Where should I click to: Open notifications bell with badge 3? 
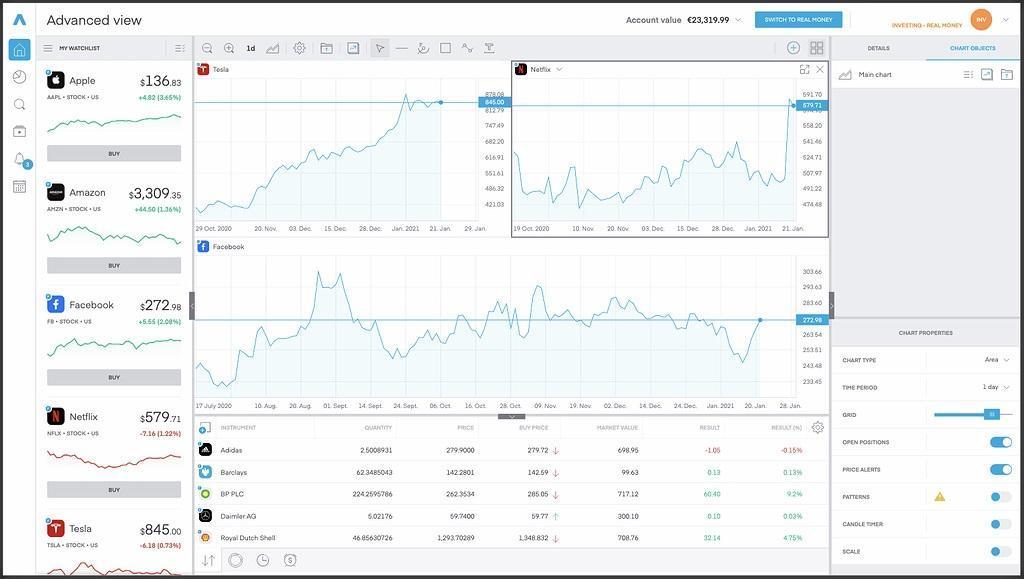[20, 159]
